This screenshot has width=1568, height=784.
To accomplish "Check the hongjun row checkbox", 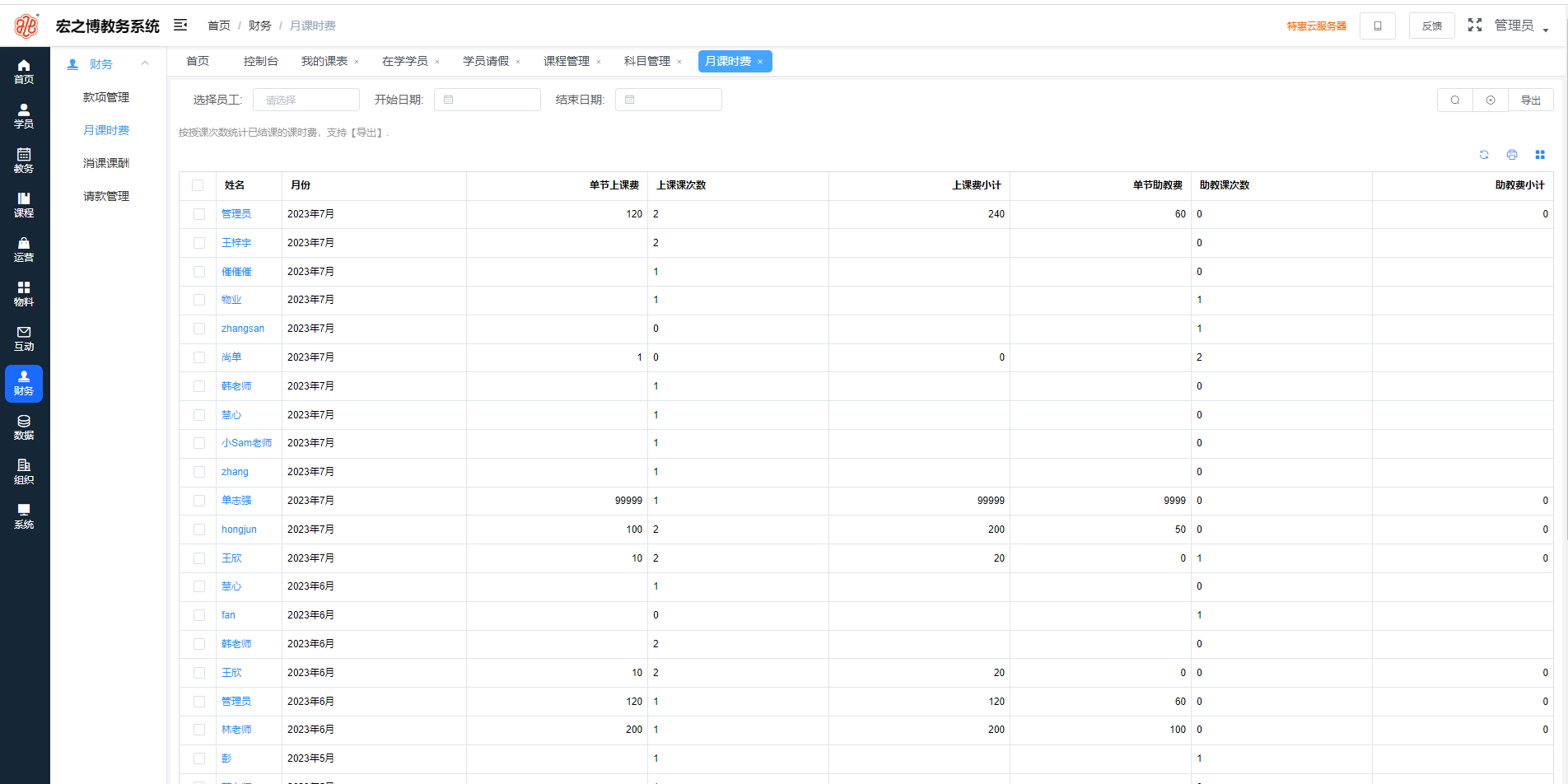I will tap(199, 530).
